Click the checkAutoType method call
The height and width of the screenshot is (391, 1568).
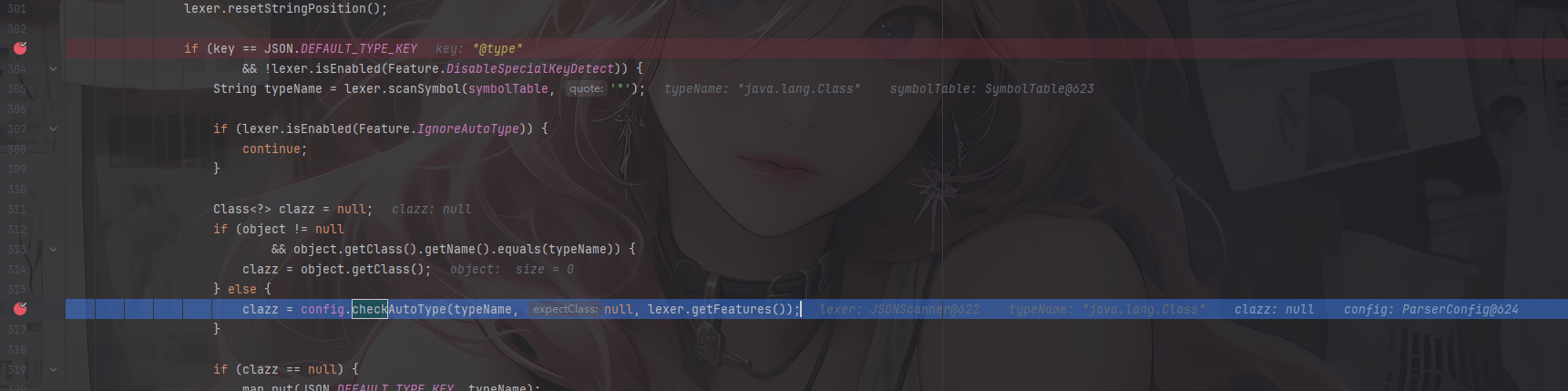[399, 309]
